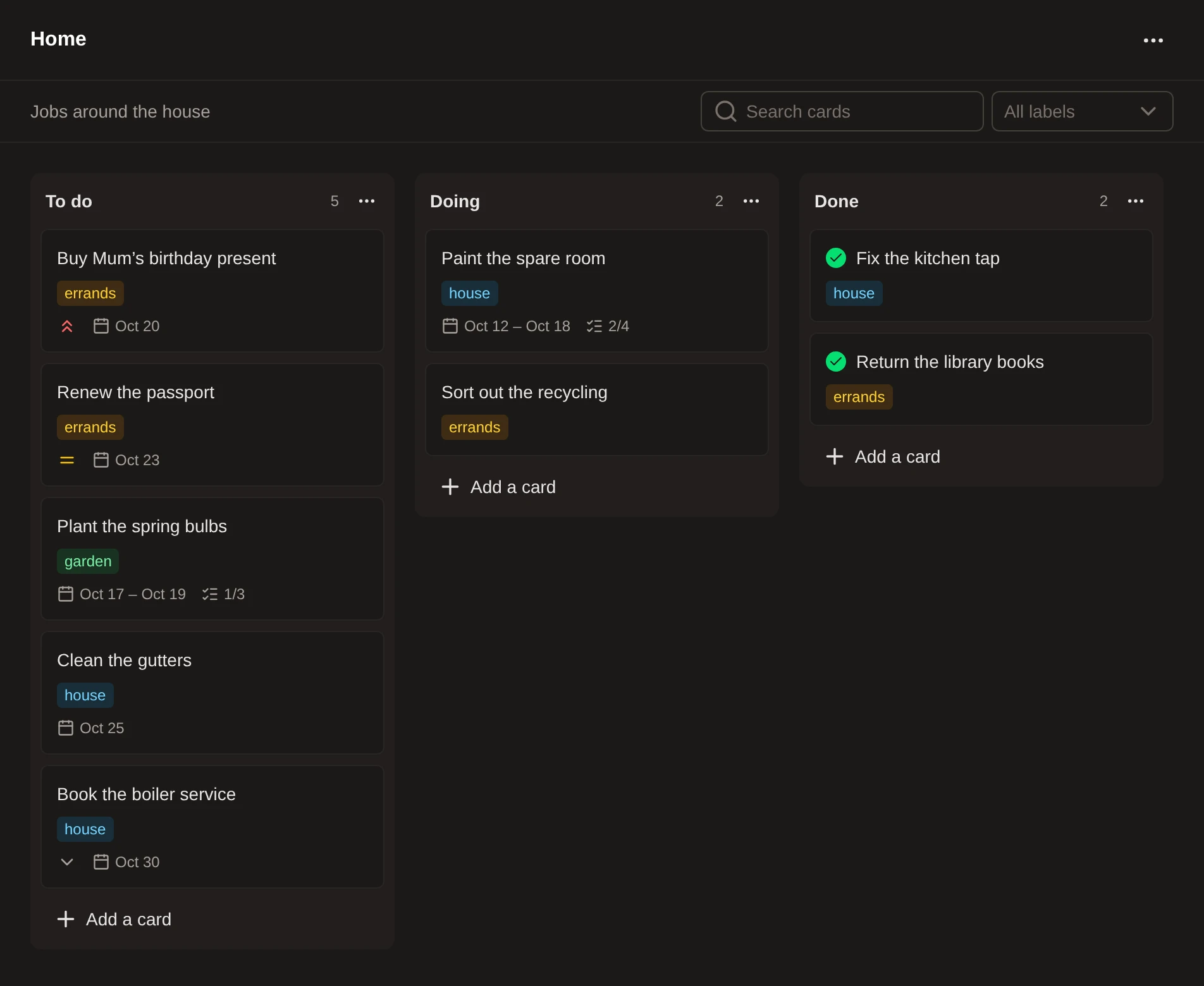Viewport: 1204px width, 986px height.
Task: Click the errands label on Sort out the recycling
Action: click(475, 427)
